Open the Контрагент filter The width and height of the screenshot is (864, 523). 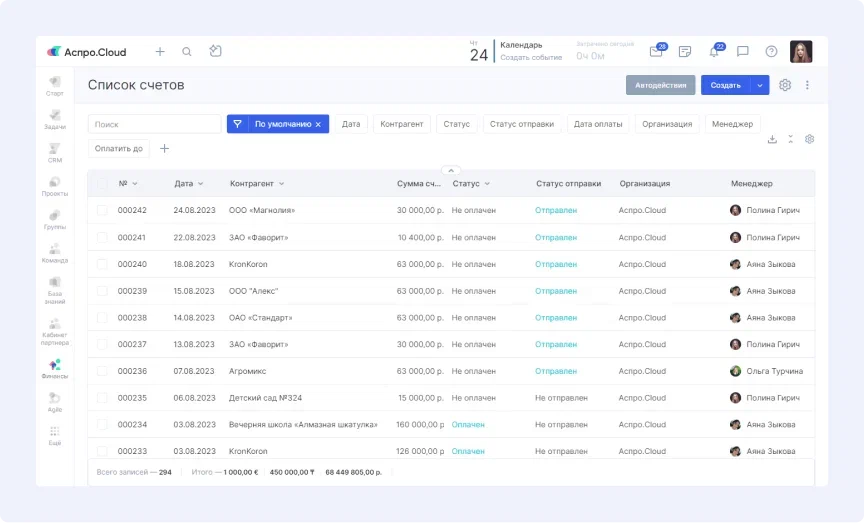coord(402,124)
